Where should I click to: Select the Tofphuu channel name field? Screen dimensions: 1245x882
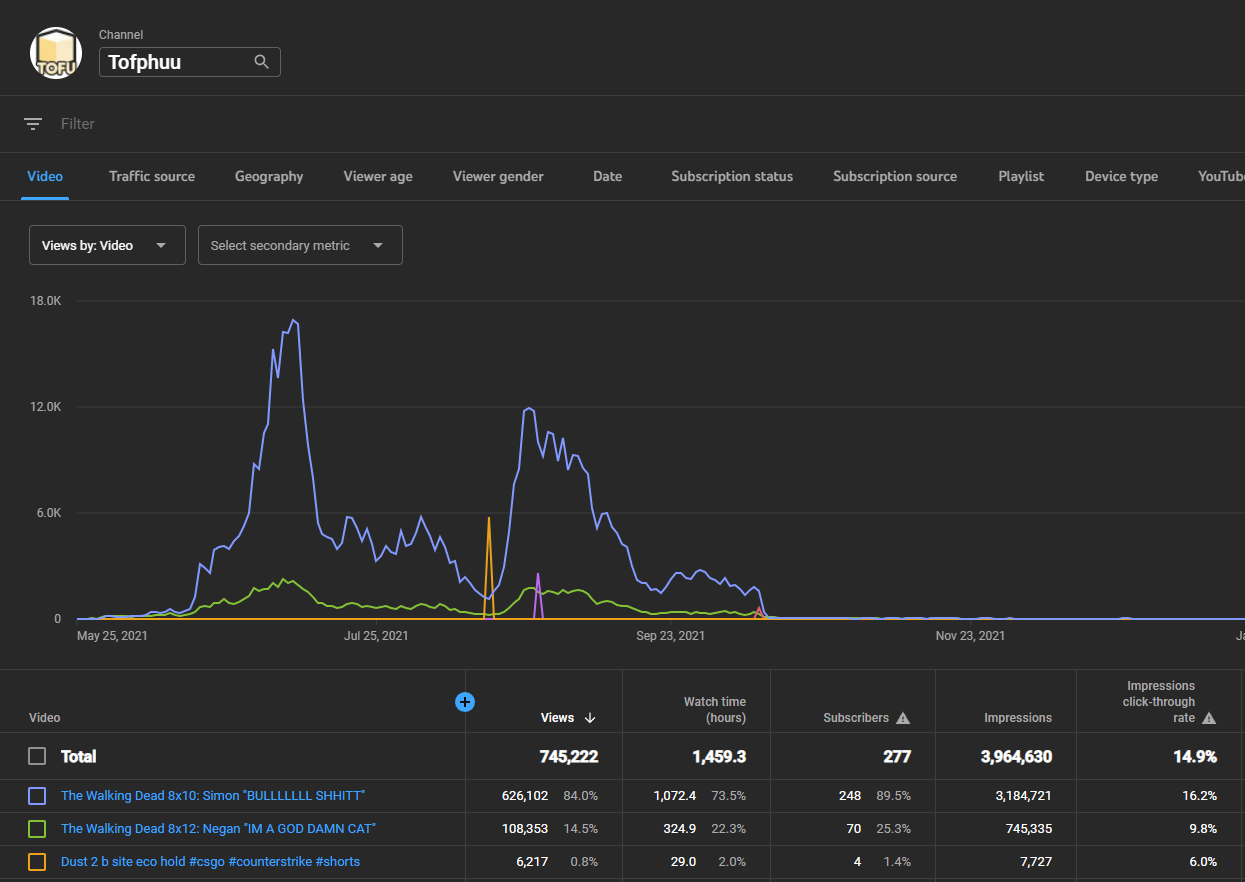190,62
